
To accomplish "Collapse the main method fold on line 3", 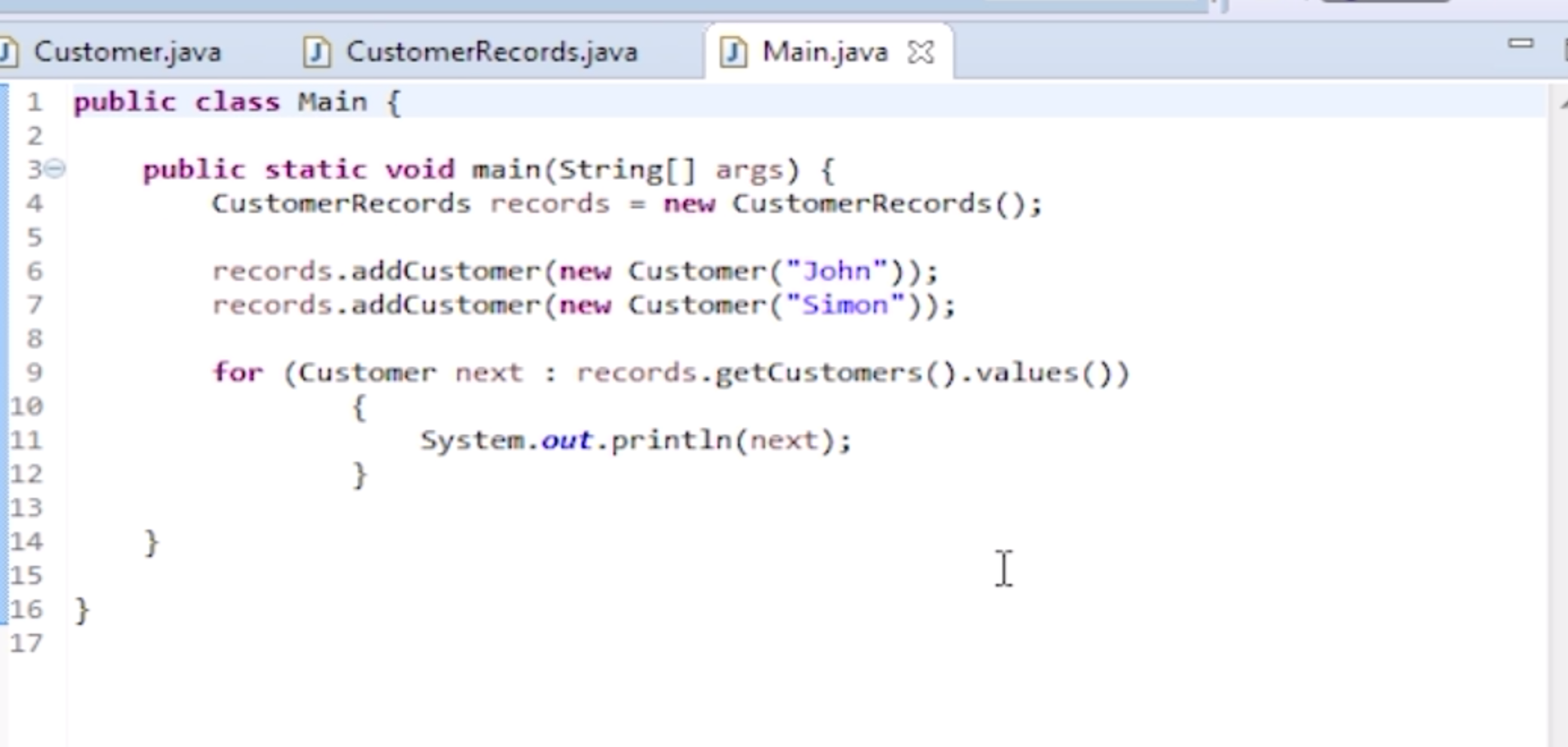I will (55, 169).
